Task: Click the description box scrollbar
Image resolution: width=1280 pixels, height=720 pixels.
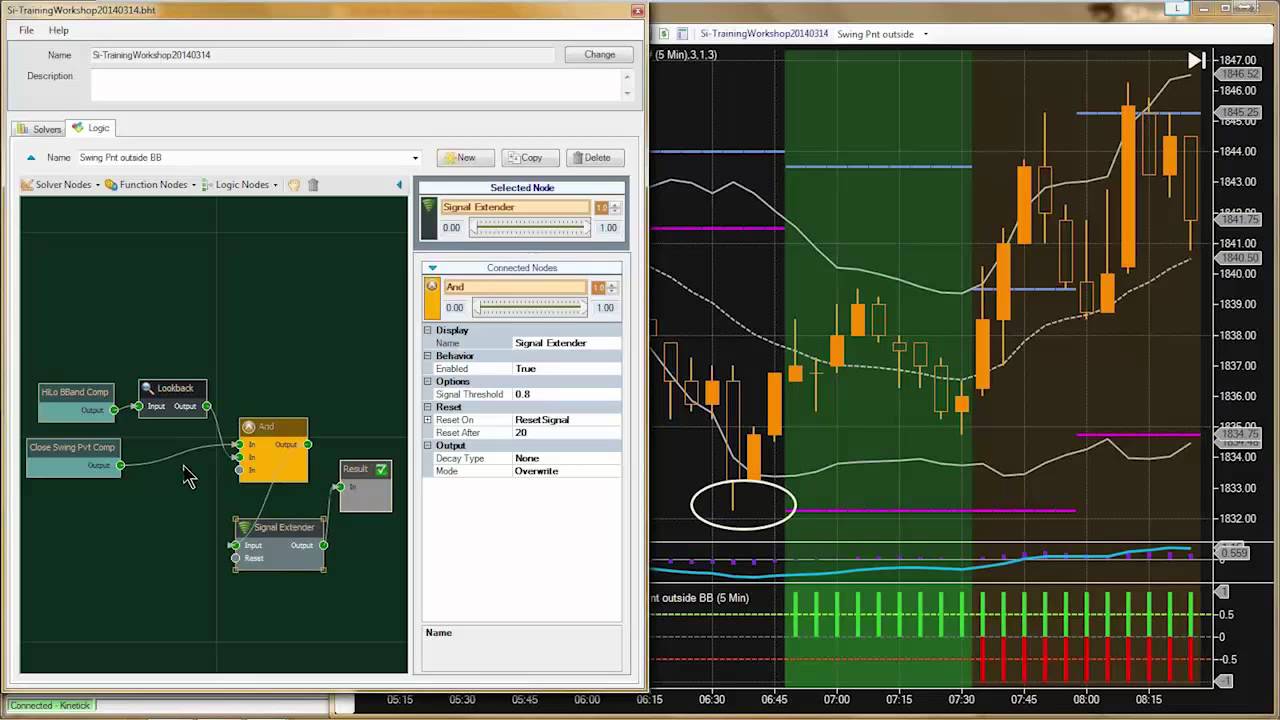Action: 627,84
